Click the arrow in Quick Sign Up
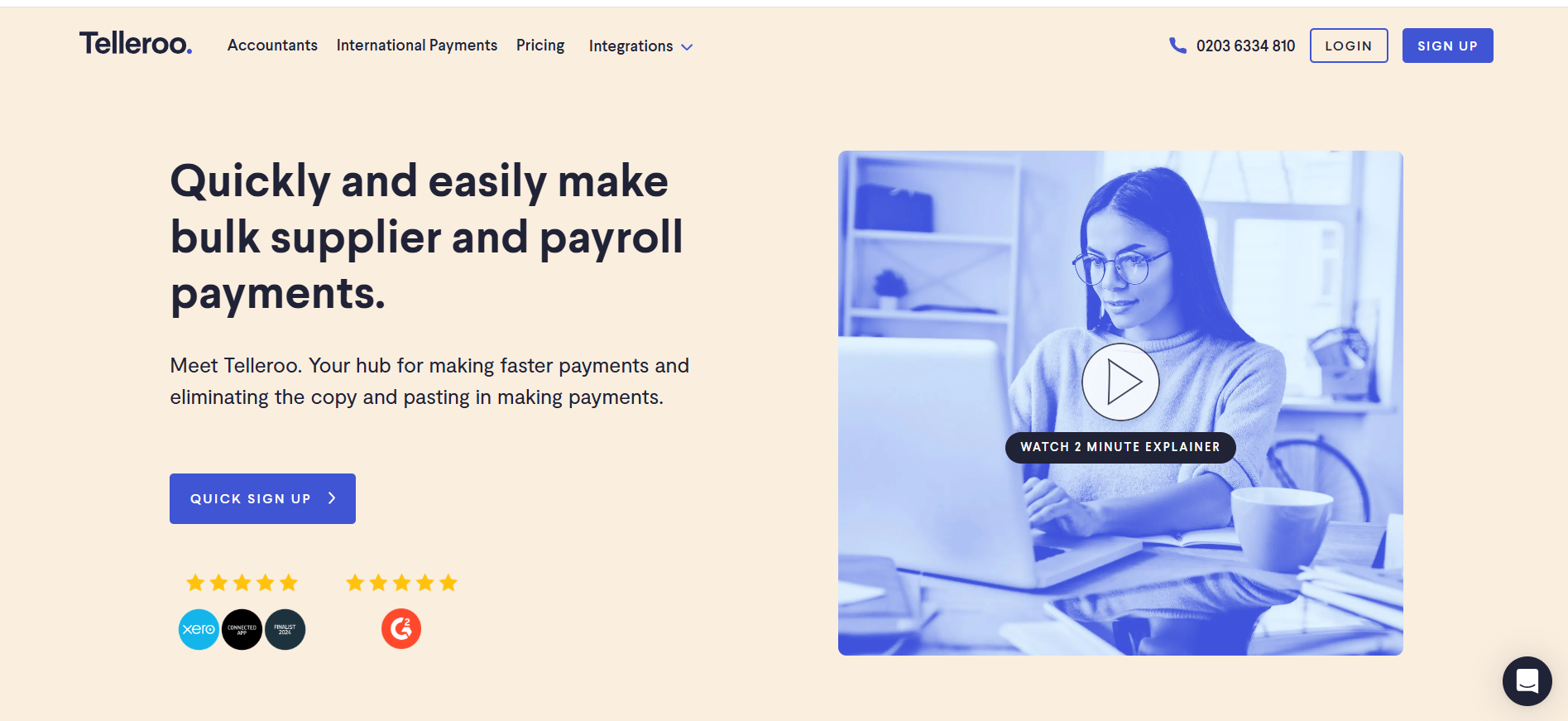 (x=332, y=498)
